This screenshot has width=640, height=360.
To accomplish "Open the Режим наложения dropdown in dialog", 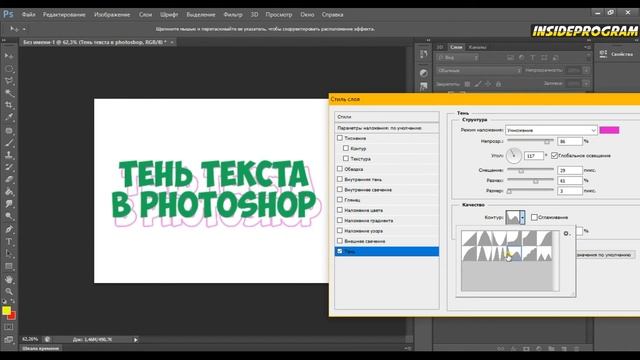I will click(551, 130).
